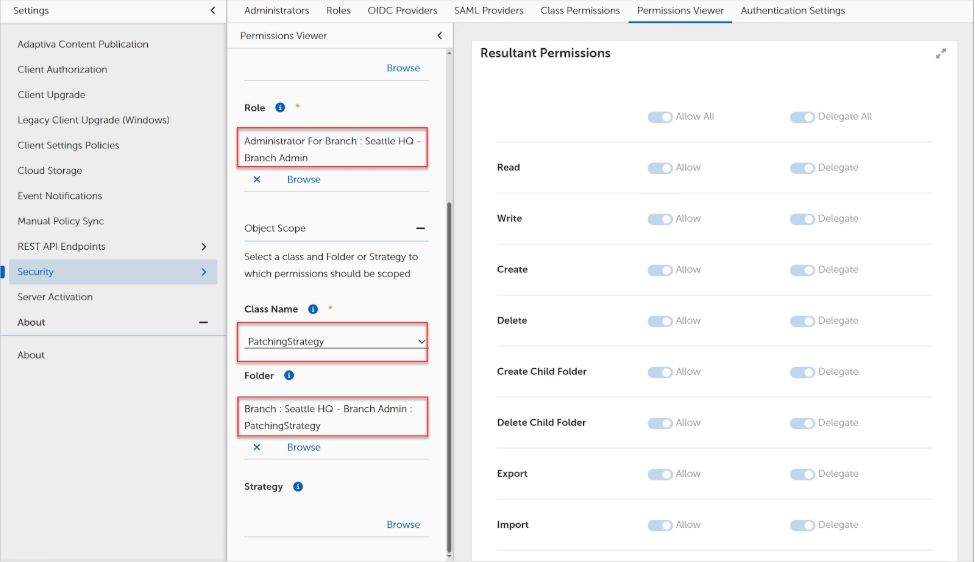Toggle the Allow switch for Write
Image resolution: width=975 pixels, height=562 pixels.
[660, 219]
